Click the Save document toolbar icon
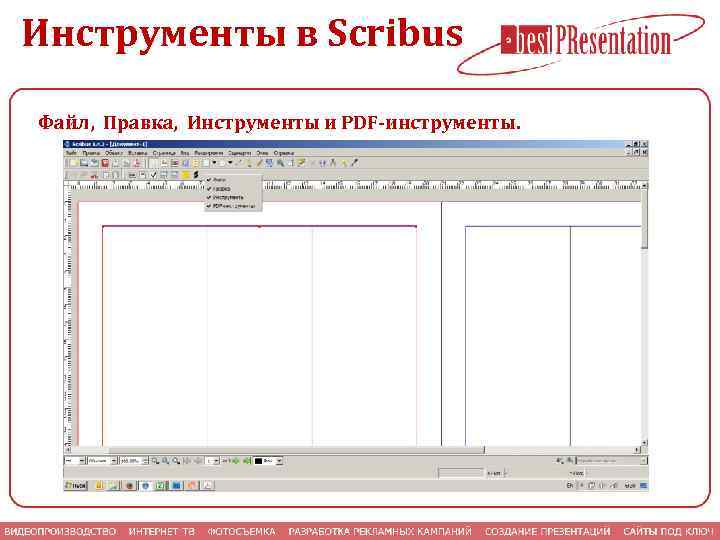 point(94,163)
